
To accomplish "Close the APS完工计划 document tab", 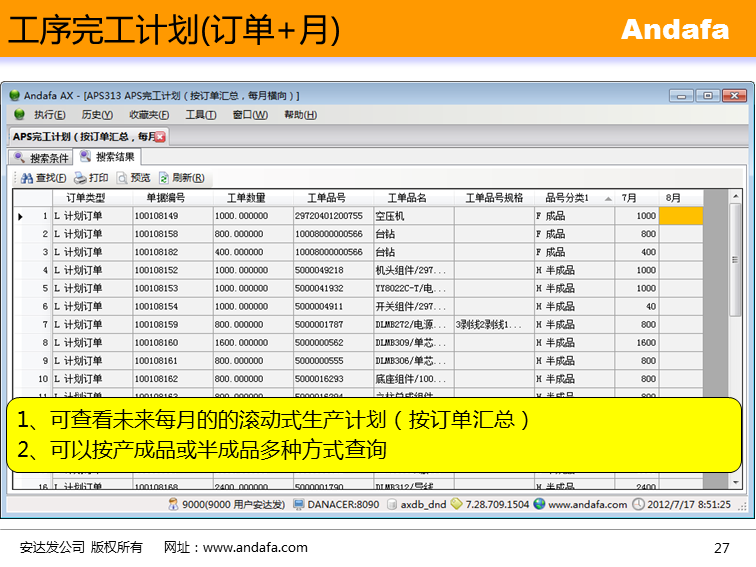I will [x=160, y=136].
